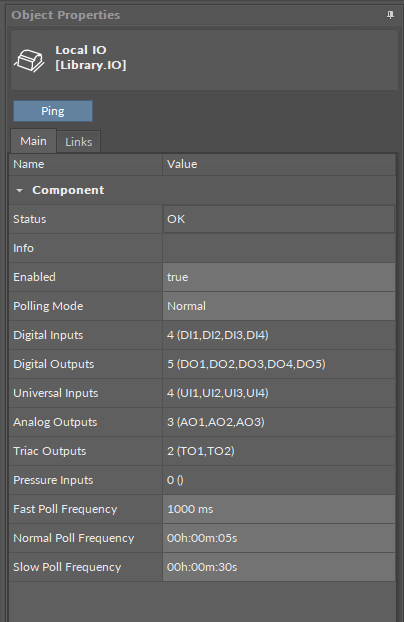Collapse the Component section arrow
Screen dimensions: 404x622
(19, 190)
